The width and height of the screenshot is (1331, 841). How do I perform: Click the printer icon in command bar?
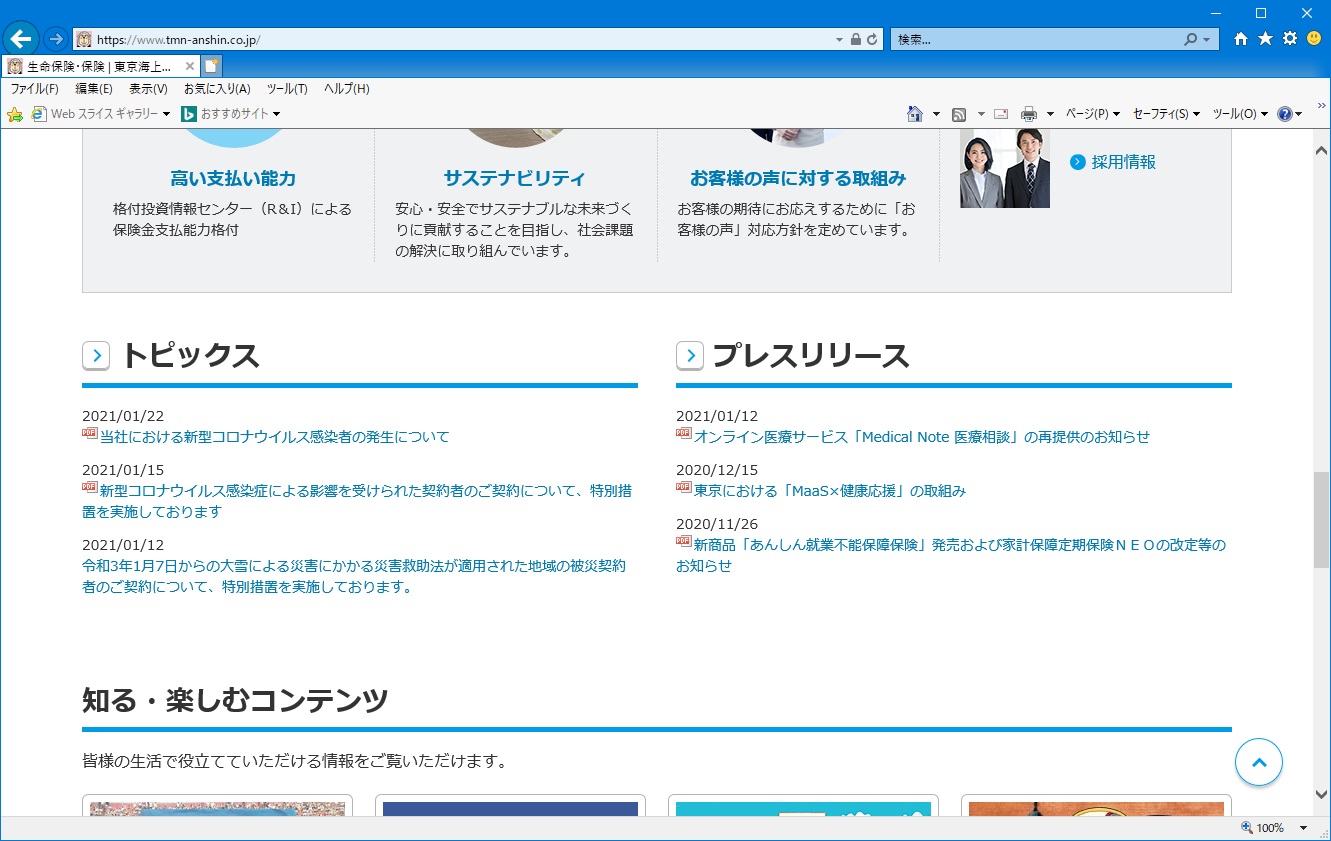click(x=1028, y=114)
